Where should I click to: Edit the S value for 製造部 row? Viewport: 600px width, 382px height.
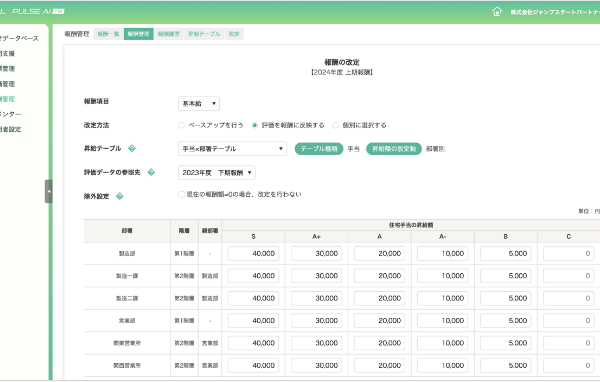tap(253, 253)
